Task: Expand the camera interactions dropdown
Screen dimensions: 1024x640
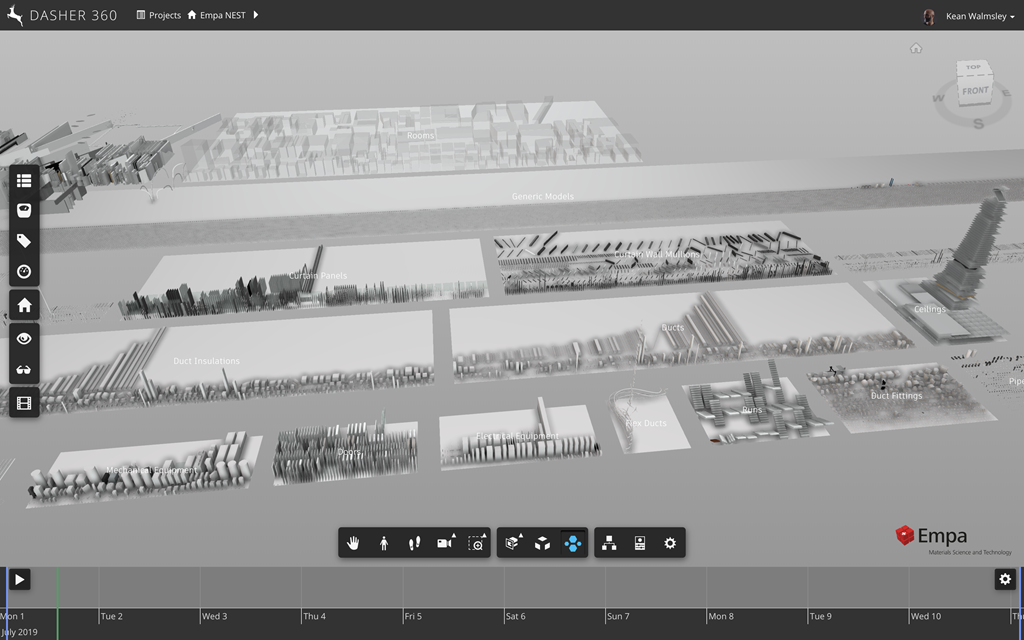Action: click(x=446, y=543)
